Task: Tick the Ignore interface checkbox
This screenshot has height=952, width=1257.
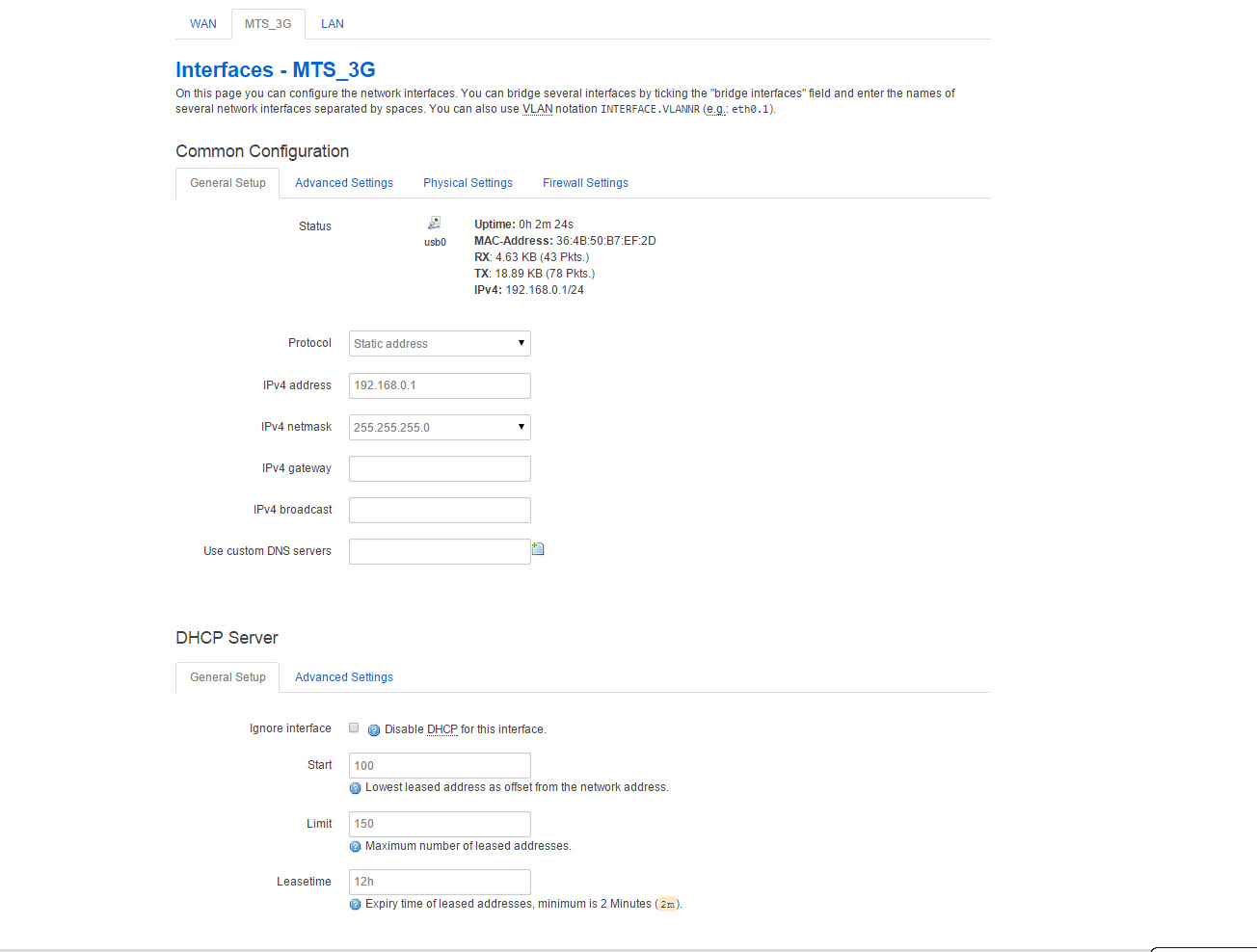Action: (354, 727)
